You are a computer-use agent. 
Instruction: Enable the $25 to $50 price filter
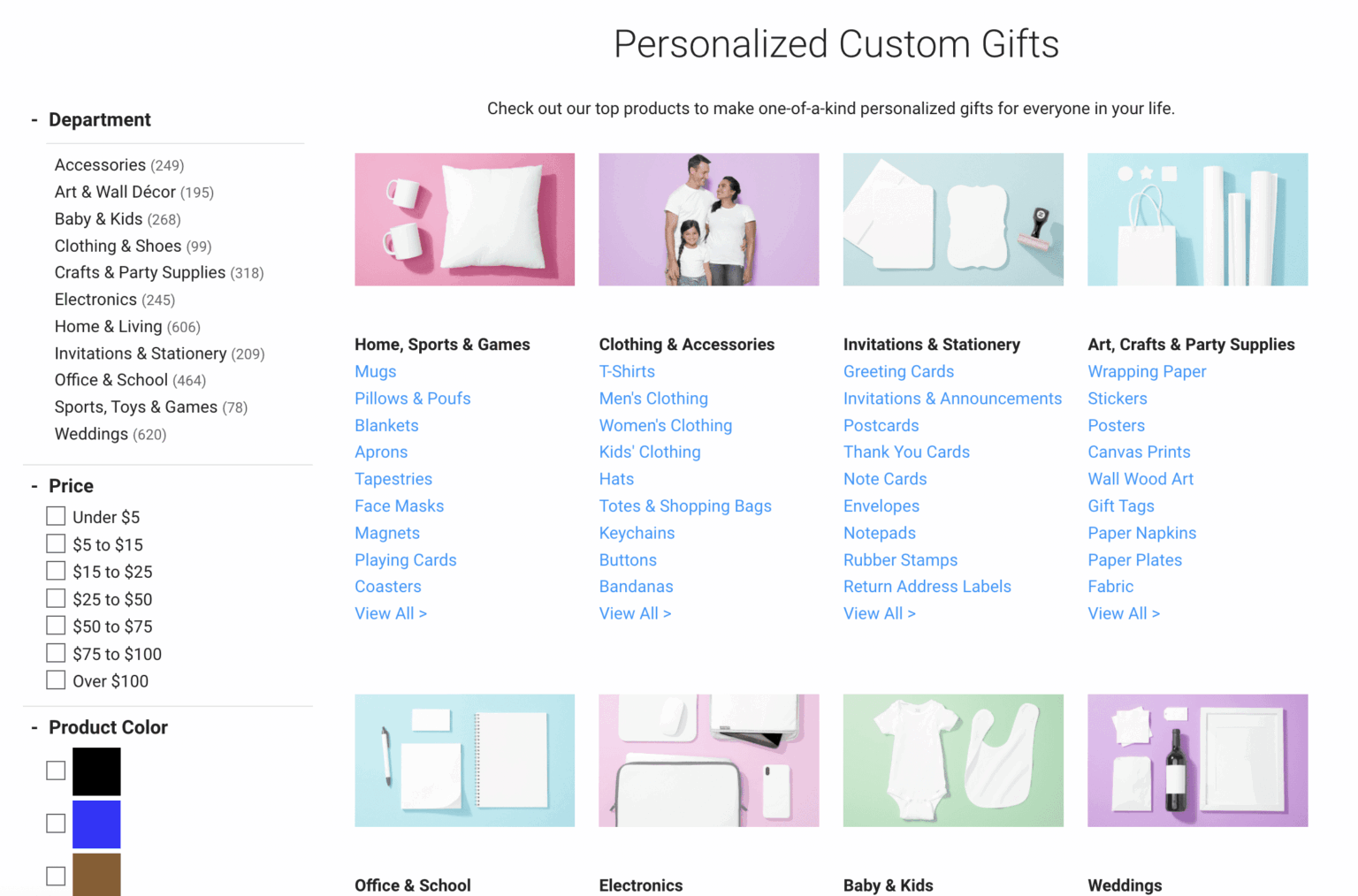pos(56,598)
